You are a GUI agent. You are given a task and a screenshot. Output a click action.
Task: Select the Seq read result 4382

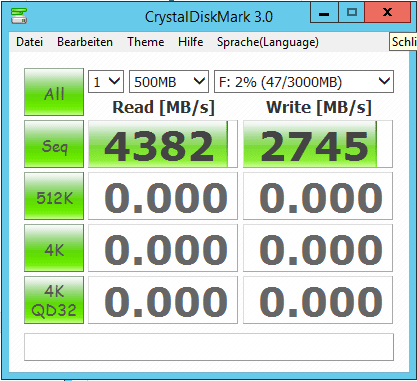click(x=163, y=144)
